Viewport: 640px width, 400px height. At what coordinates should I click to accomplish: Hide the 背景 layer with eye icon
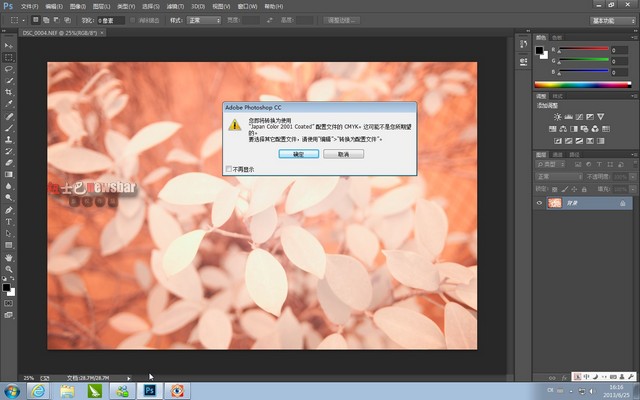pyautogui.click(x=540, y=202)
